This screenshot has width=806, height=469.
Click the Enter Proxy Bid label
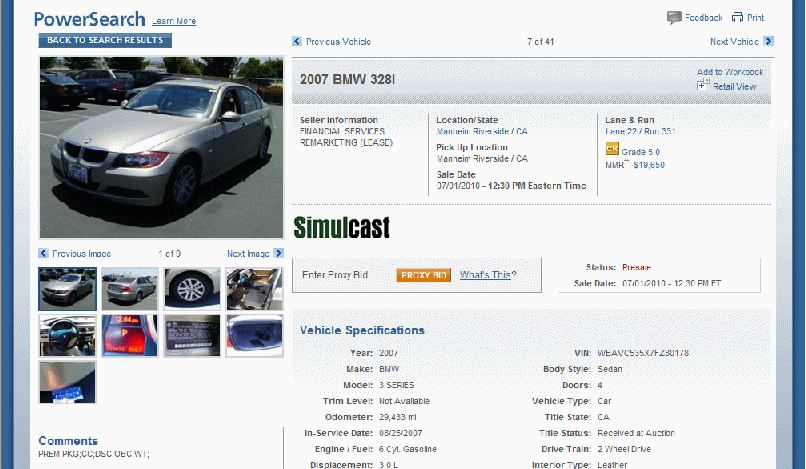tap(335, 275)
